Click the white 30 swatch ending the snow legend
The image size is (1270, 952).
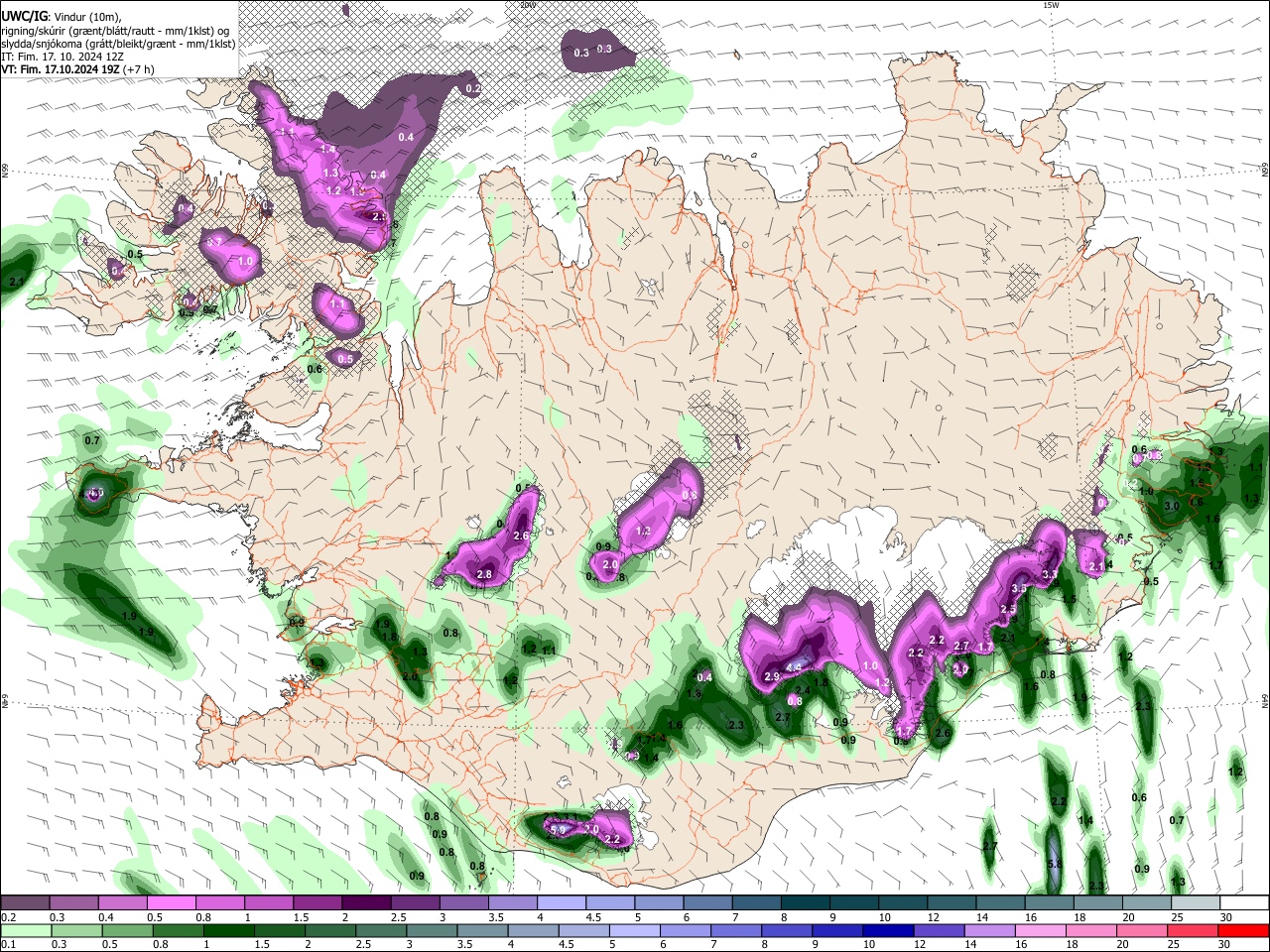pyautogui.click(x=1245, y=903)
